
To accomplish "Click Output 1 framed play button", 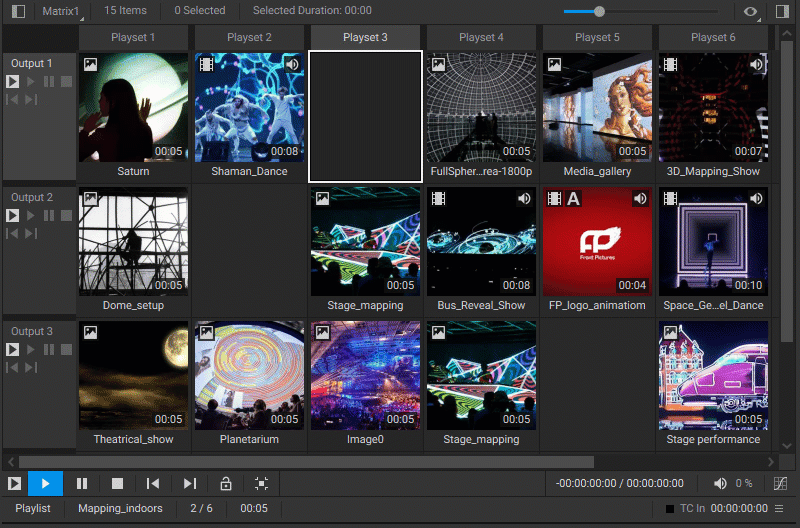I will 13,82.
